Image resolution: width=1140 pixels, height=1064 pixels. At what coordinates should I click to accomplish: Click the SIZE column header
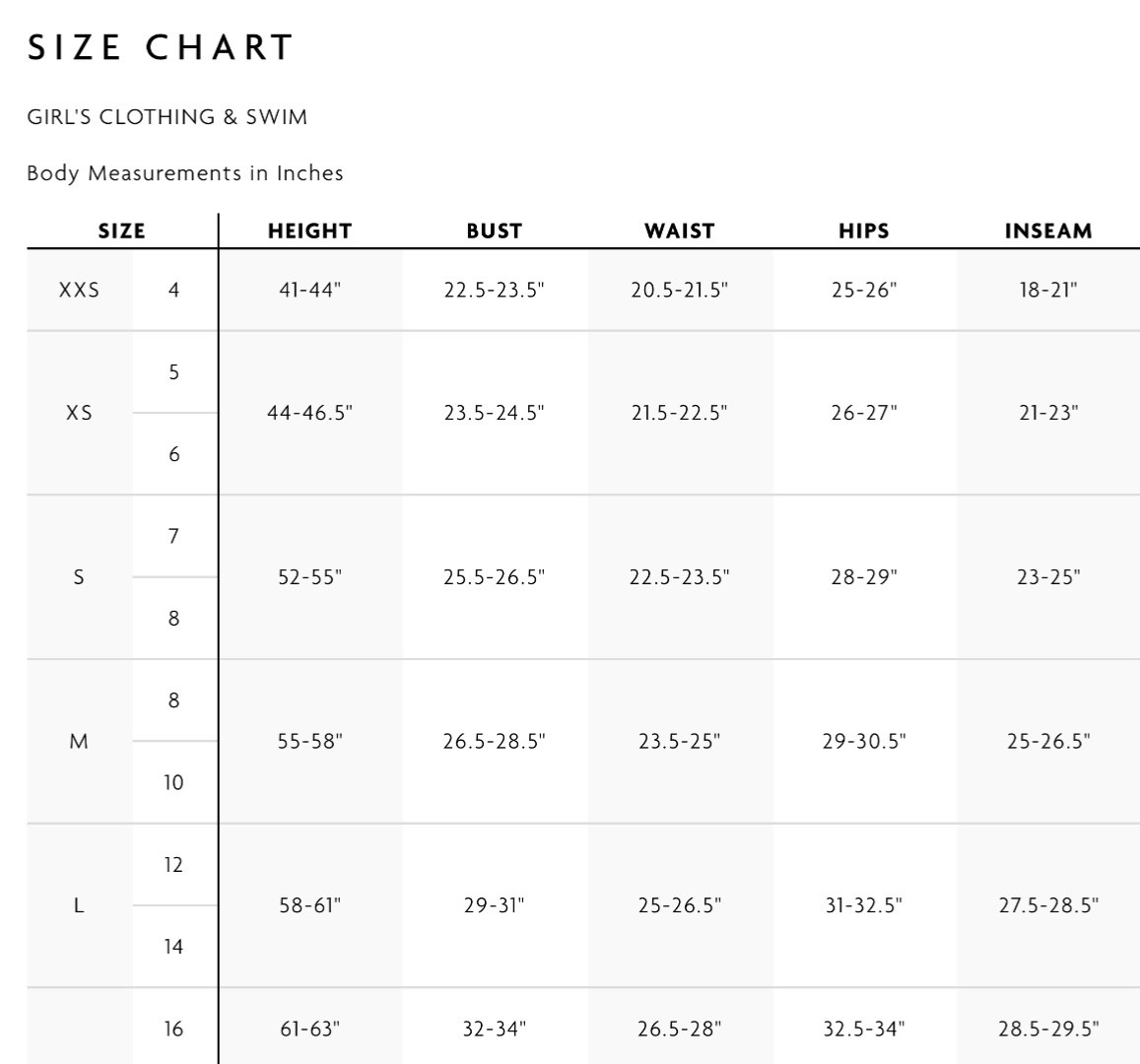pos(121,232)
